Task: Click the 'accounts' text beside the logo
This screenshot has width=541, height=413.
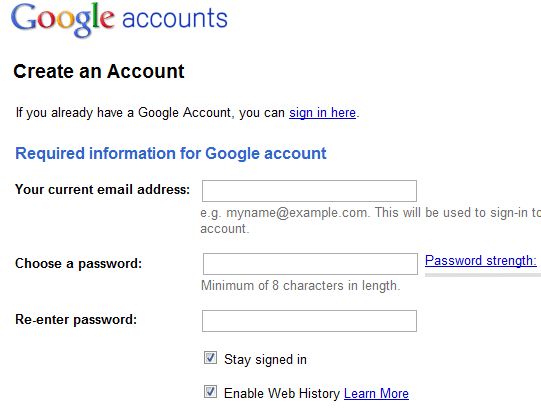Action: pyautogui.click(x=175, y=19)
